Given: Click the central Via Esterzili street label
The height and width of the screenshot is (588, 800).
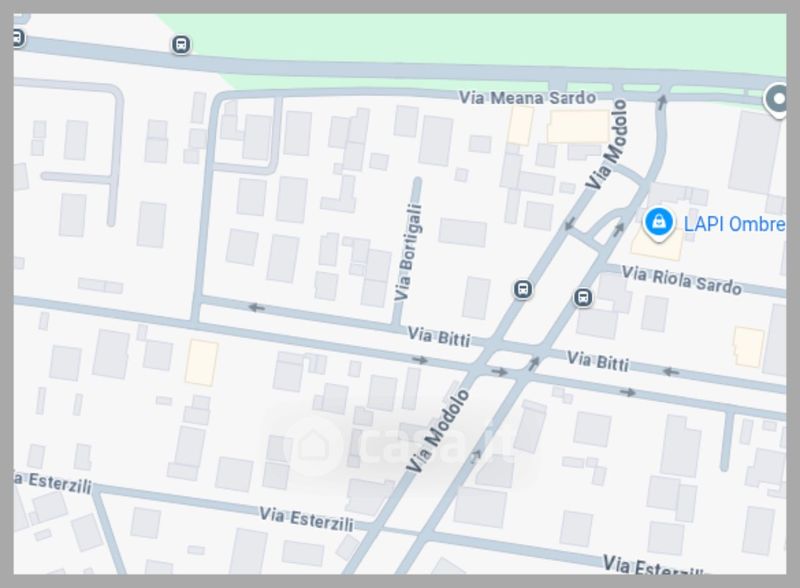Looking at the screenshot, I should (x=306, y=518).
